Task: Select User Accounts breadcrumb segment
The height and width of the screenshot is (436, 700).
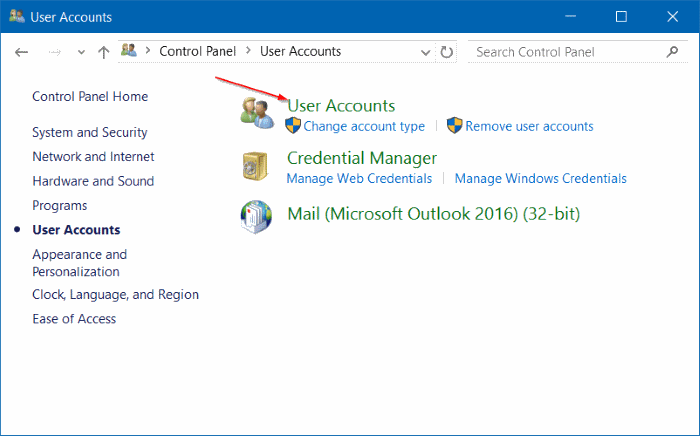Action: (x=300, y=51)
